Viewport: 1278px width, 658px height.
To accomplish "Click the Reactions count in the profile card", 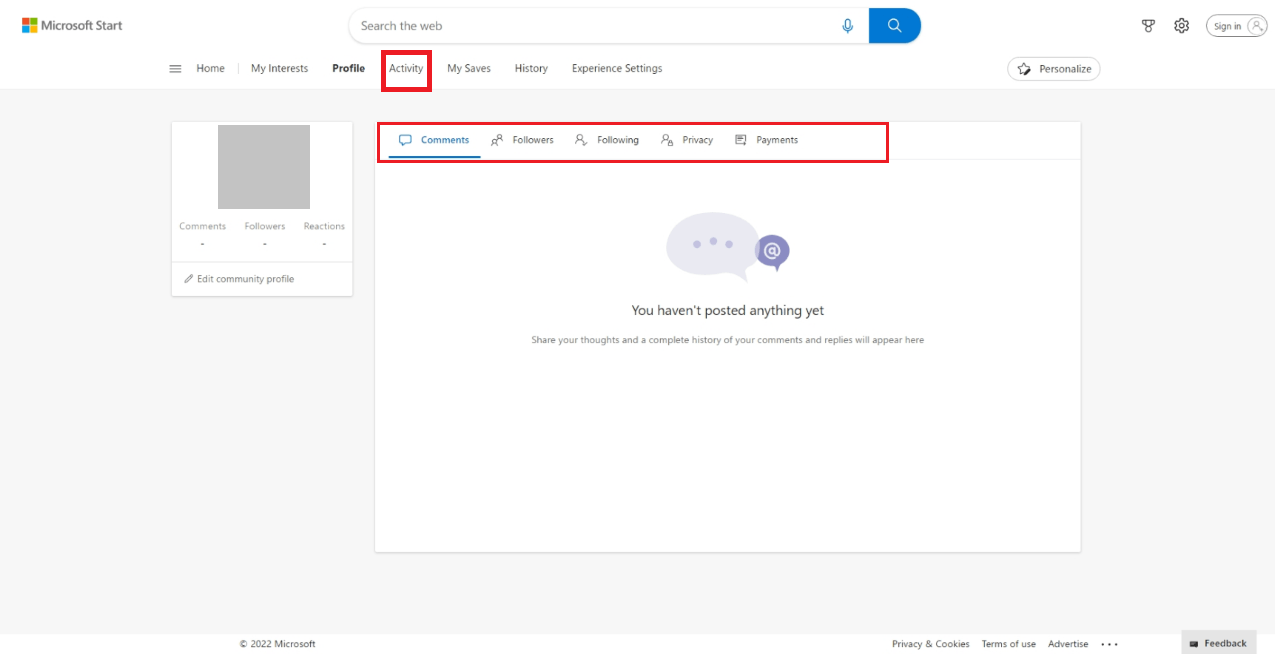I will click(324, 234).
